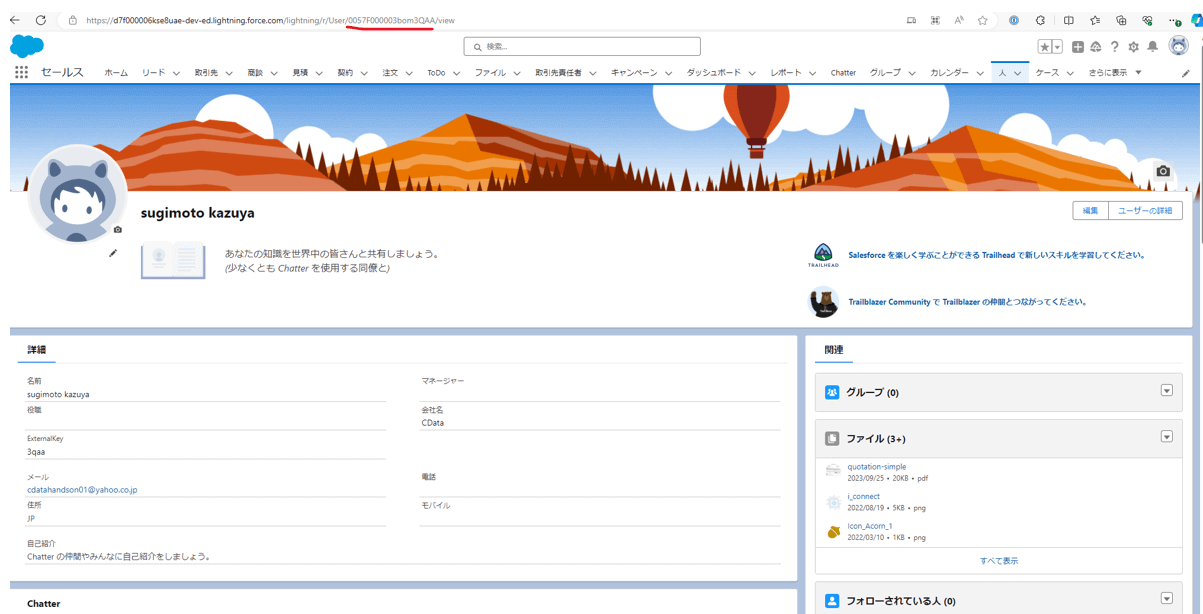
Task: Open the Chatter tab
Action: point(843,73)
